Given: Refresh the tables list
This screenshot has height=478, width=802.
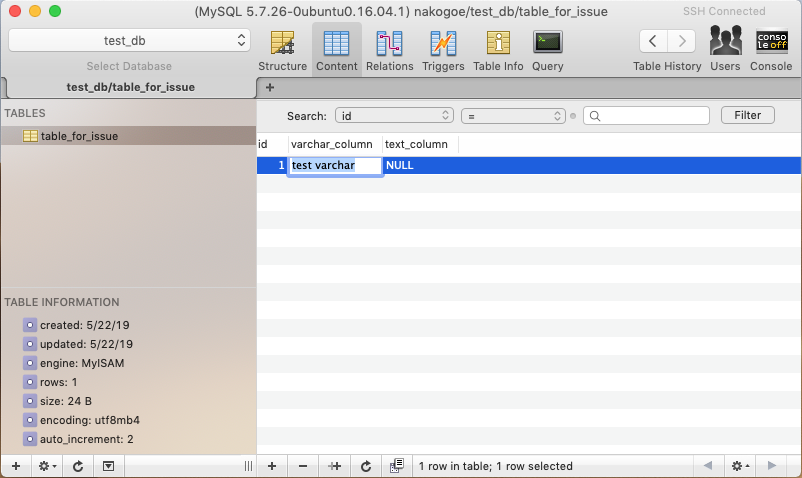Looking at the screenshot, I should pyautogui.click(x=78, y=466).
